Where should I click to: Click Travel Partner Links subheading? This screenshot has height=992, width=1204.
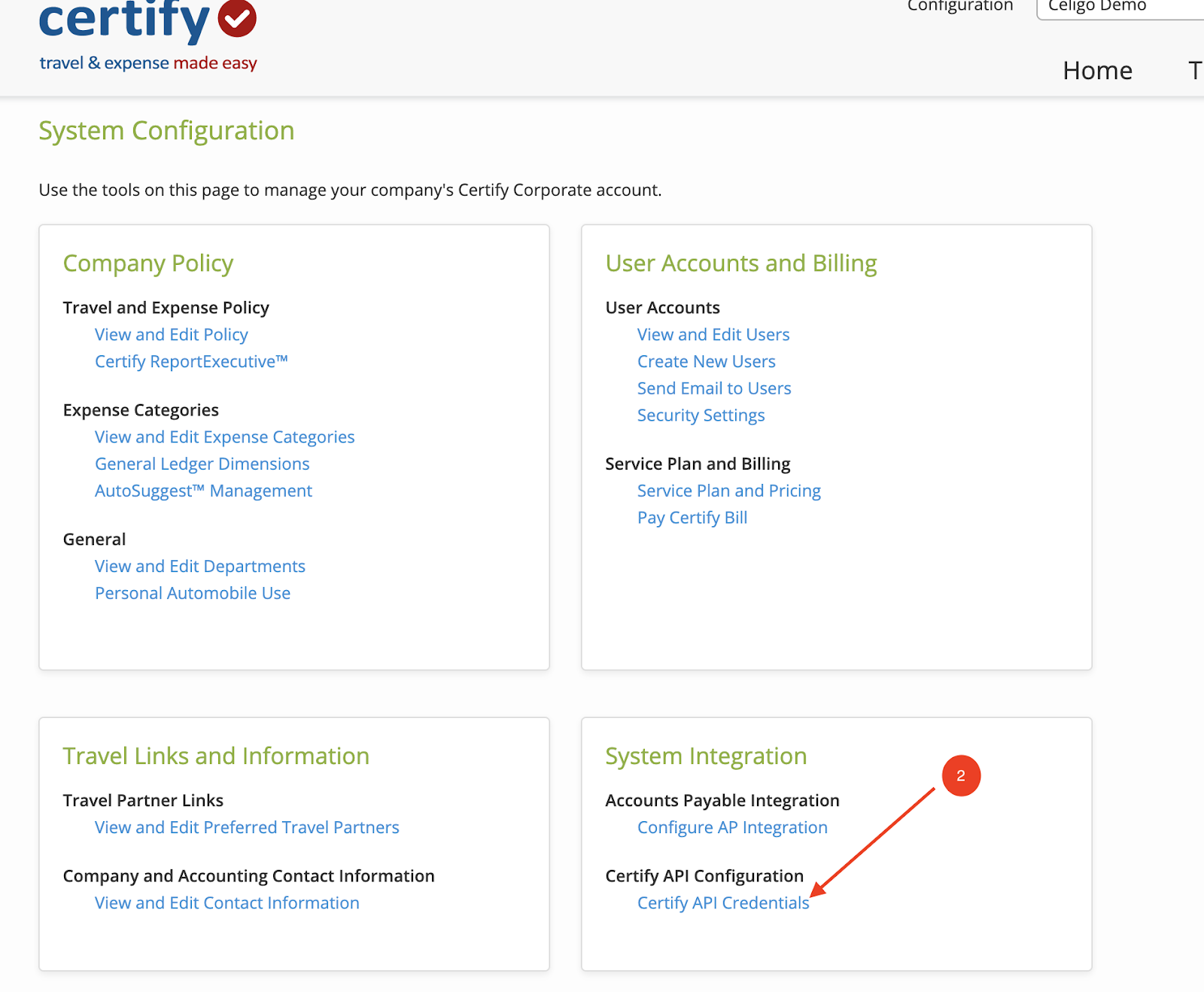pos(143,801)
